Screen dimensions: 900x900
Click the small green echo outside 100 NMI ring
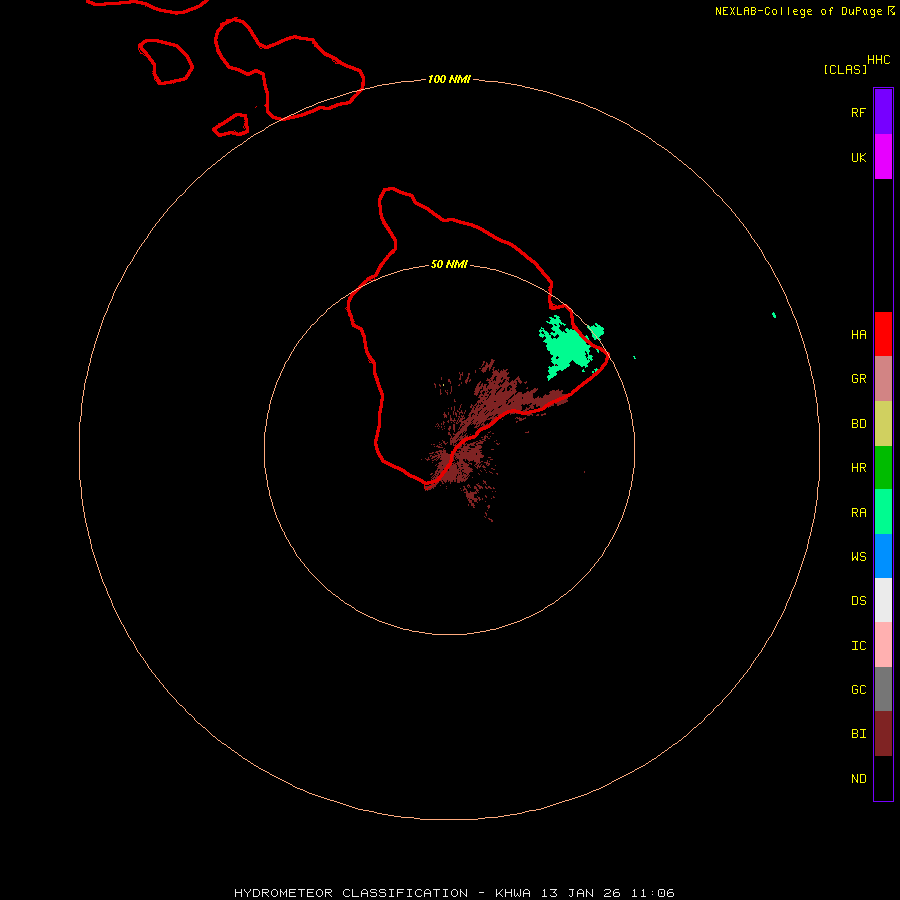coord(774,315)
